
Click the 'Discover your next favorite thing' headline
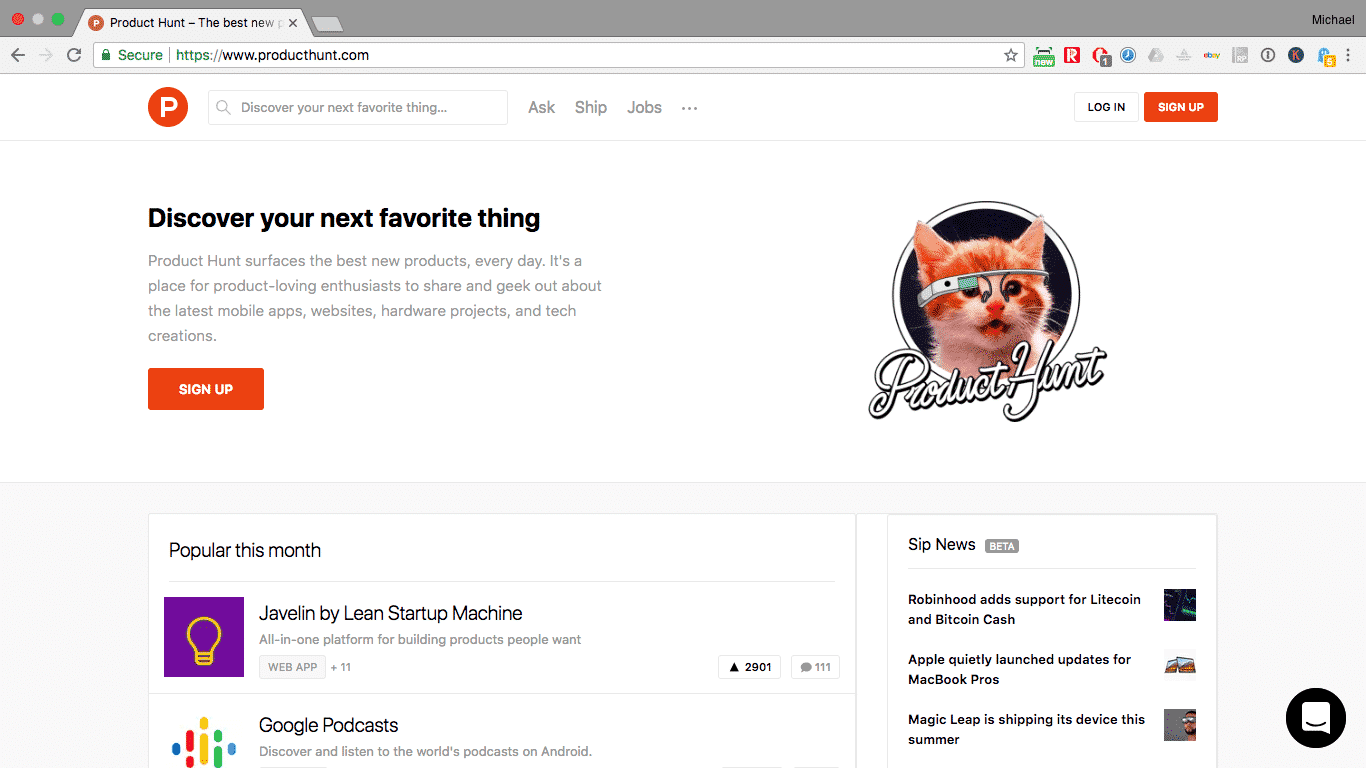(x=344, y=218)
